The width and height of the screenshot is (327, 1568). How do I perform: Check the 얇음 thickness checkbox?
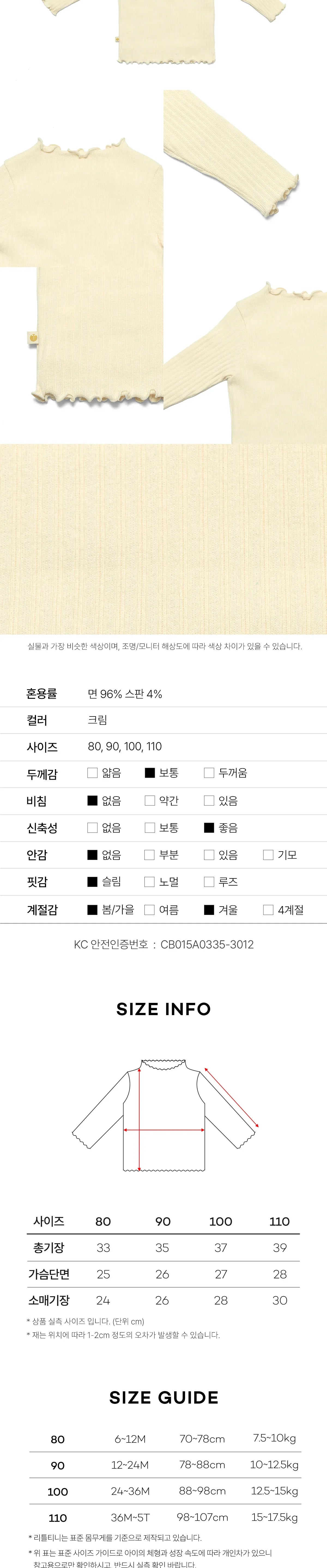(93, 773)
